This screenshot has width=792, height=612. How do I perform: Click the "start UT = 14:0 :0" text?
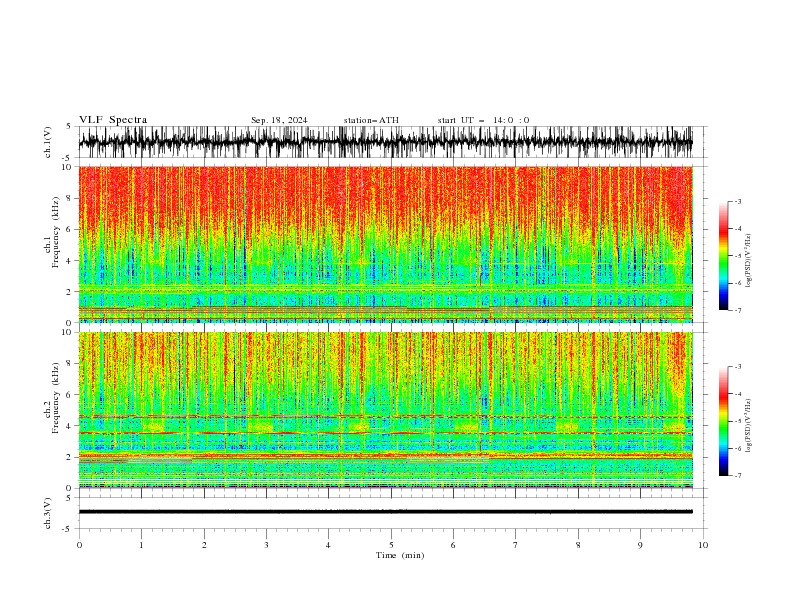(483, 120)
